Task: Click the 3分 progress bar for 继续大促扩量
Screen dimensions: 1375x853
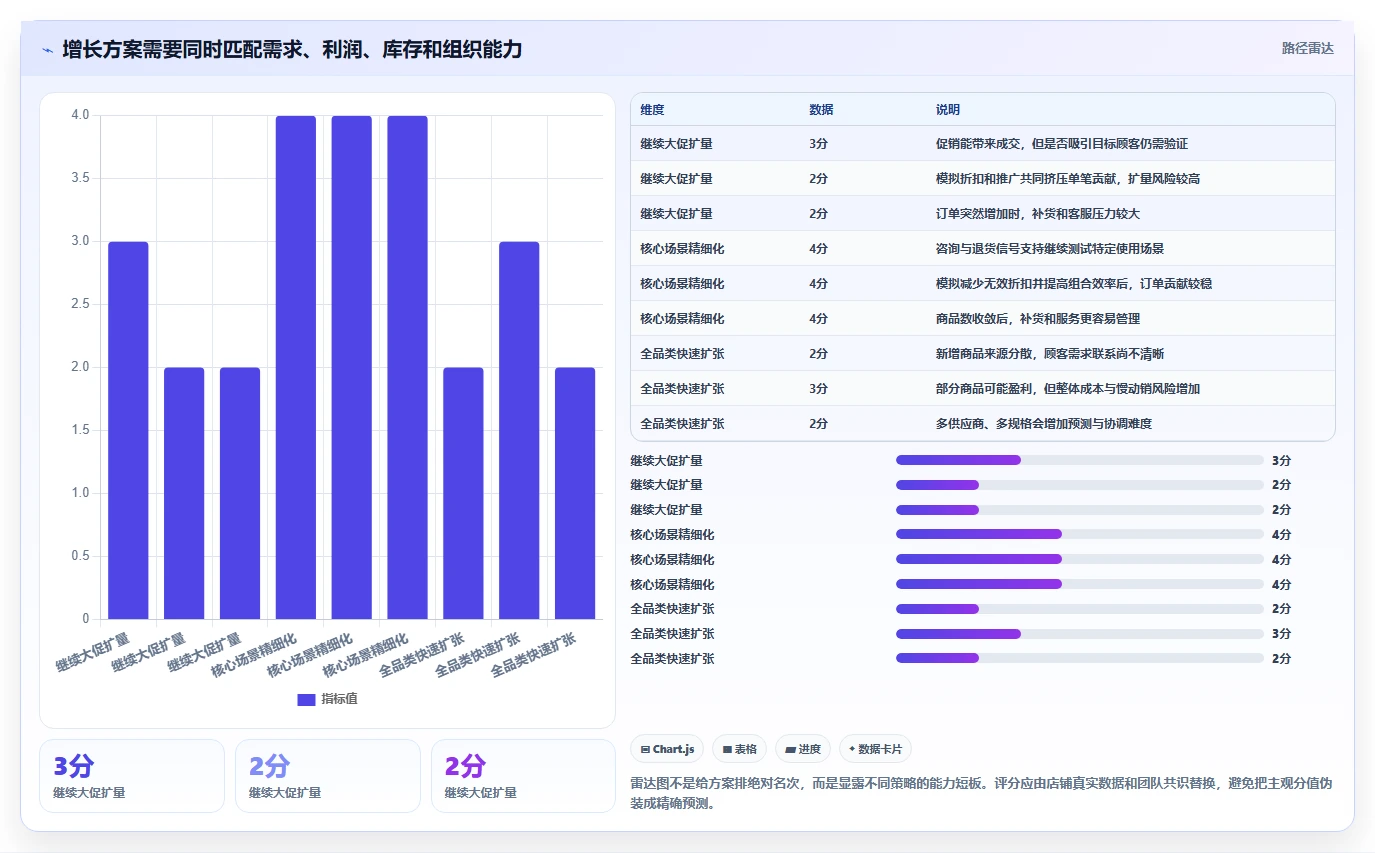Action: [x=1080, y=460]
